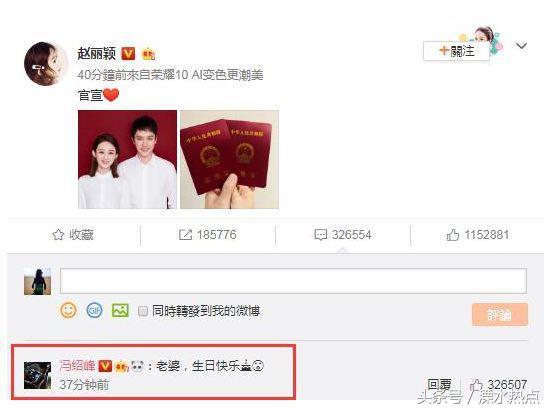Click 回覆 to reply to the comment
The image size is (549, 410).
(x=439, y=385)
